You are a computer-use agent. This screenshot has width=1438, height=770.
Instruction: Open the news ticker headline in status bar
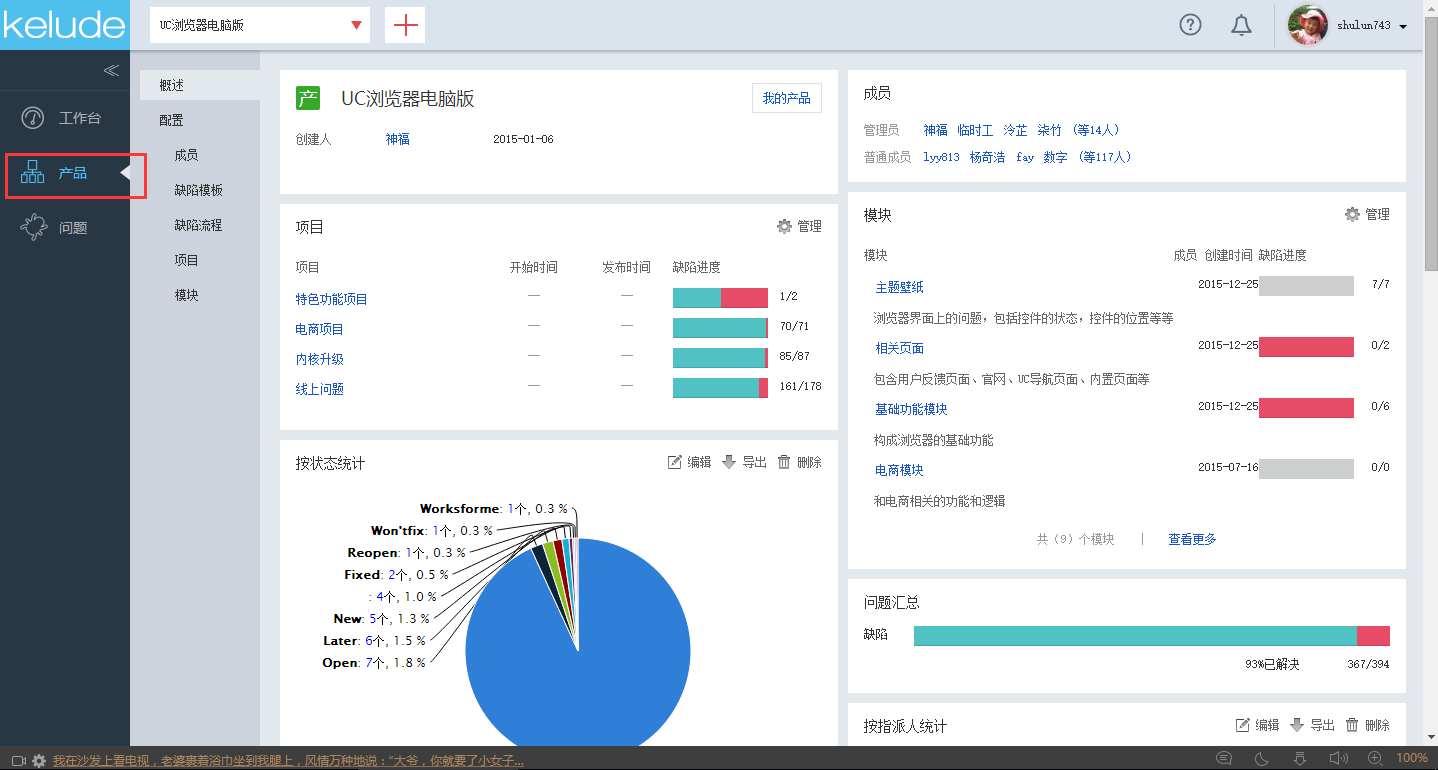click(x=288, y=761)
